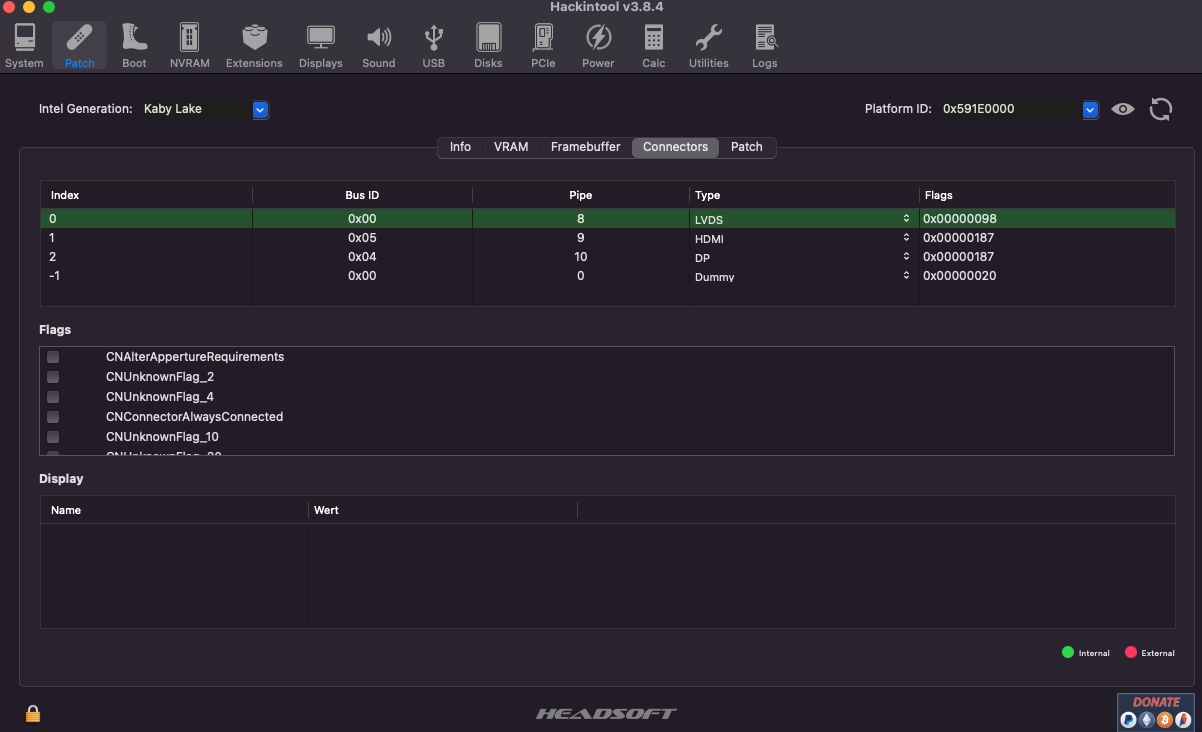Open the Extensions toolbar section
Viewport: 1202px width, 732px height.
tap(254, 46)
